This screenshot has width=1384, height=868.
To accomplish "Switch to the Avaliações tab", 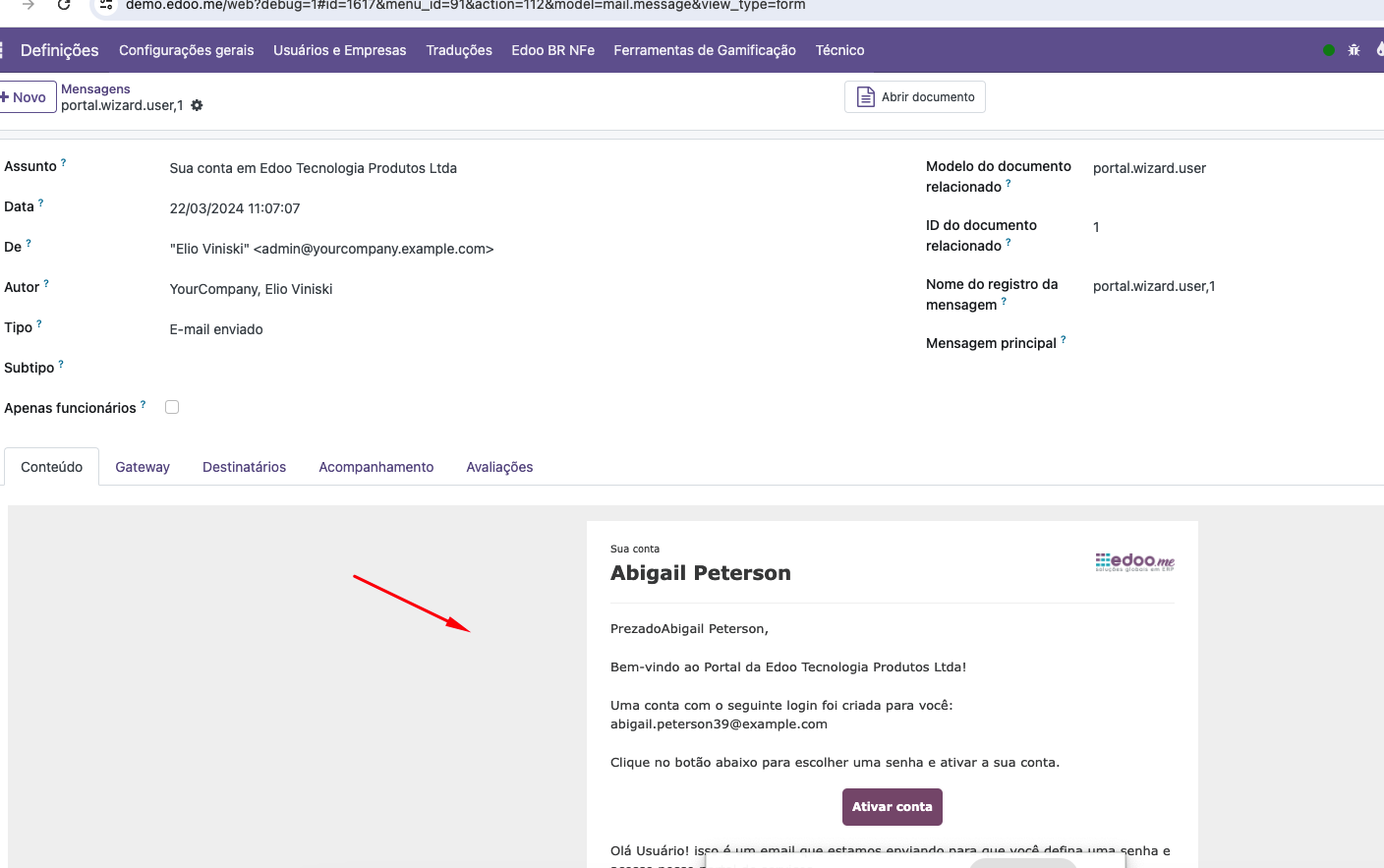I will click(499, 467).
